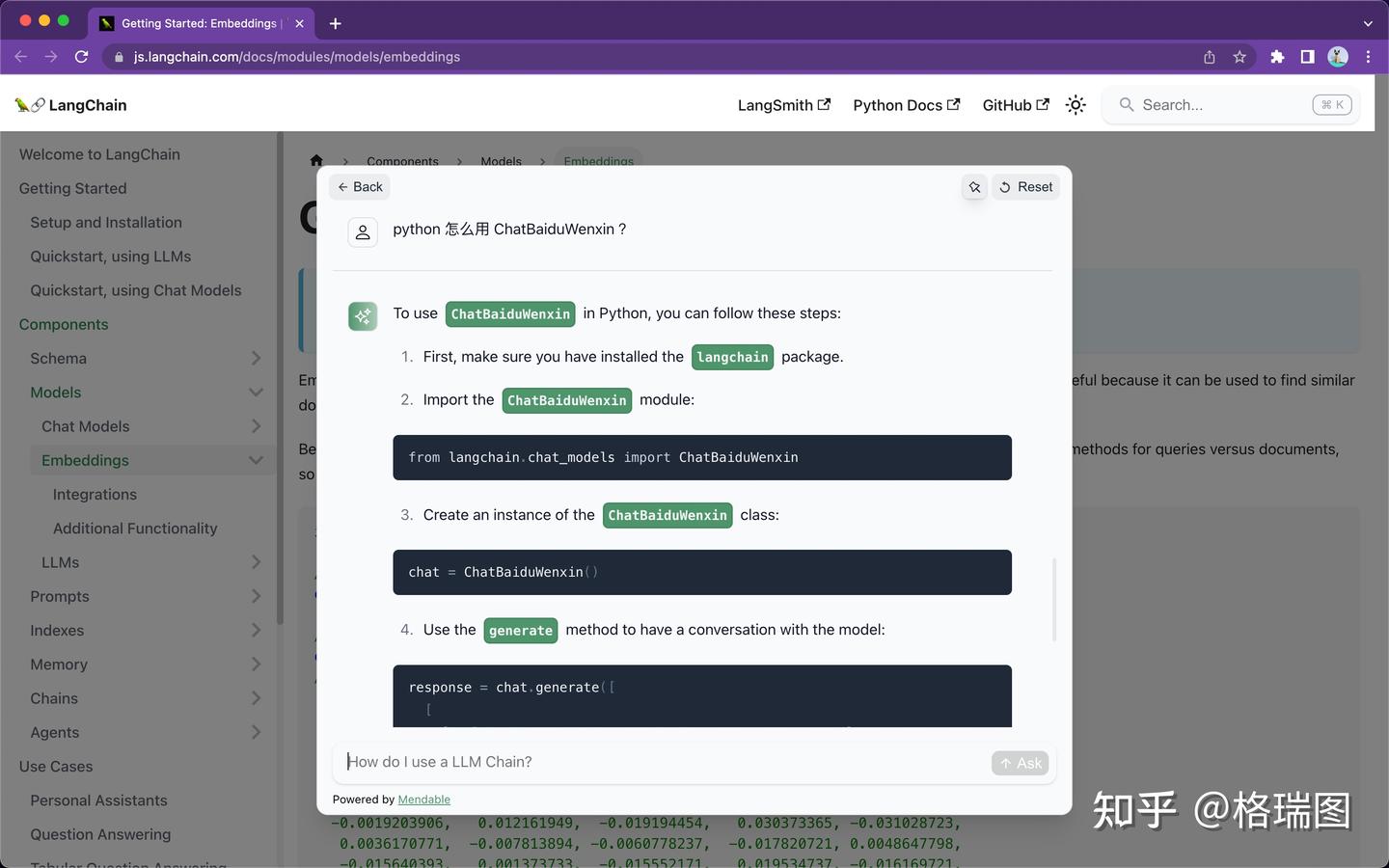The image size is (1389, 868).
Task: Bookmark this page with the star icon
Action: pyautogui.click(x=1239, y=57)
